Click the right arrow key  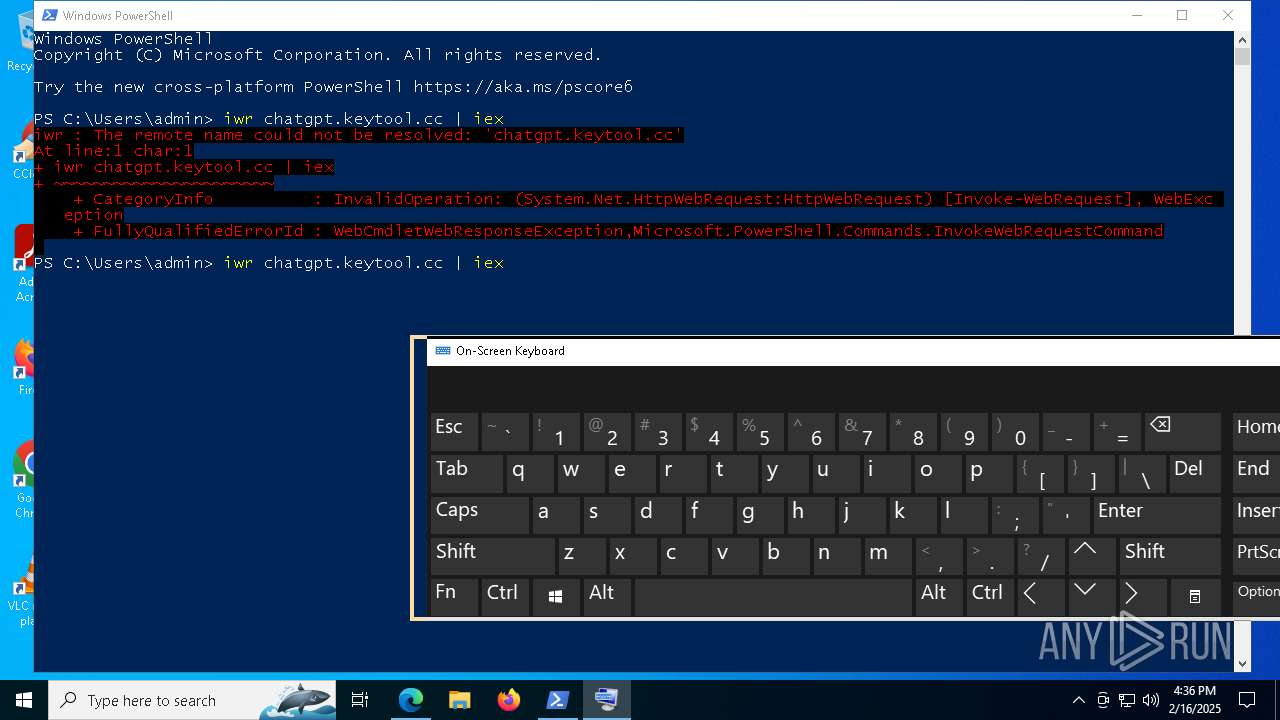click(1143, 596)
